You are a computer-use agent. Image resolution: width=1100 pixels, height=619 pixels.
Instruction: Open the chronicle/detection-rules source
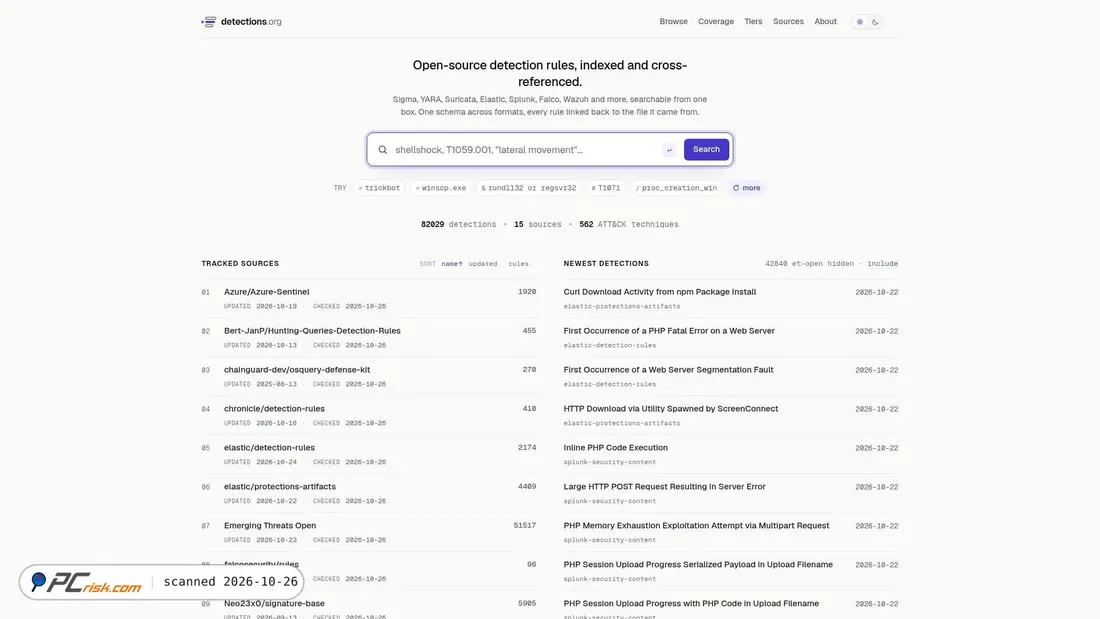[274, 408]
